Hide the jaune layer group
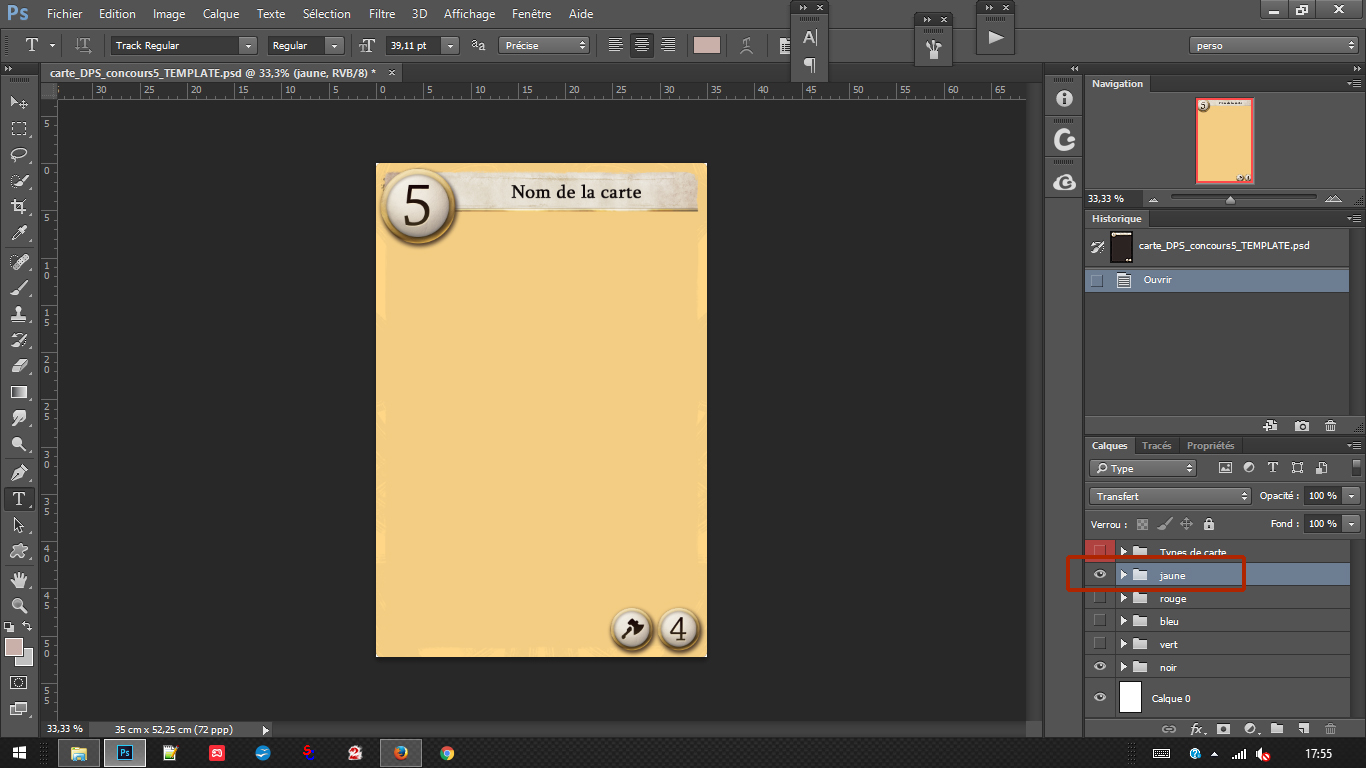Viewport: 1366px width, 768px height. [x=1100, y=575]
